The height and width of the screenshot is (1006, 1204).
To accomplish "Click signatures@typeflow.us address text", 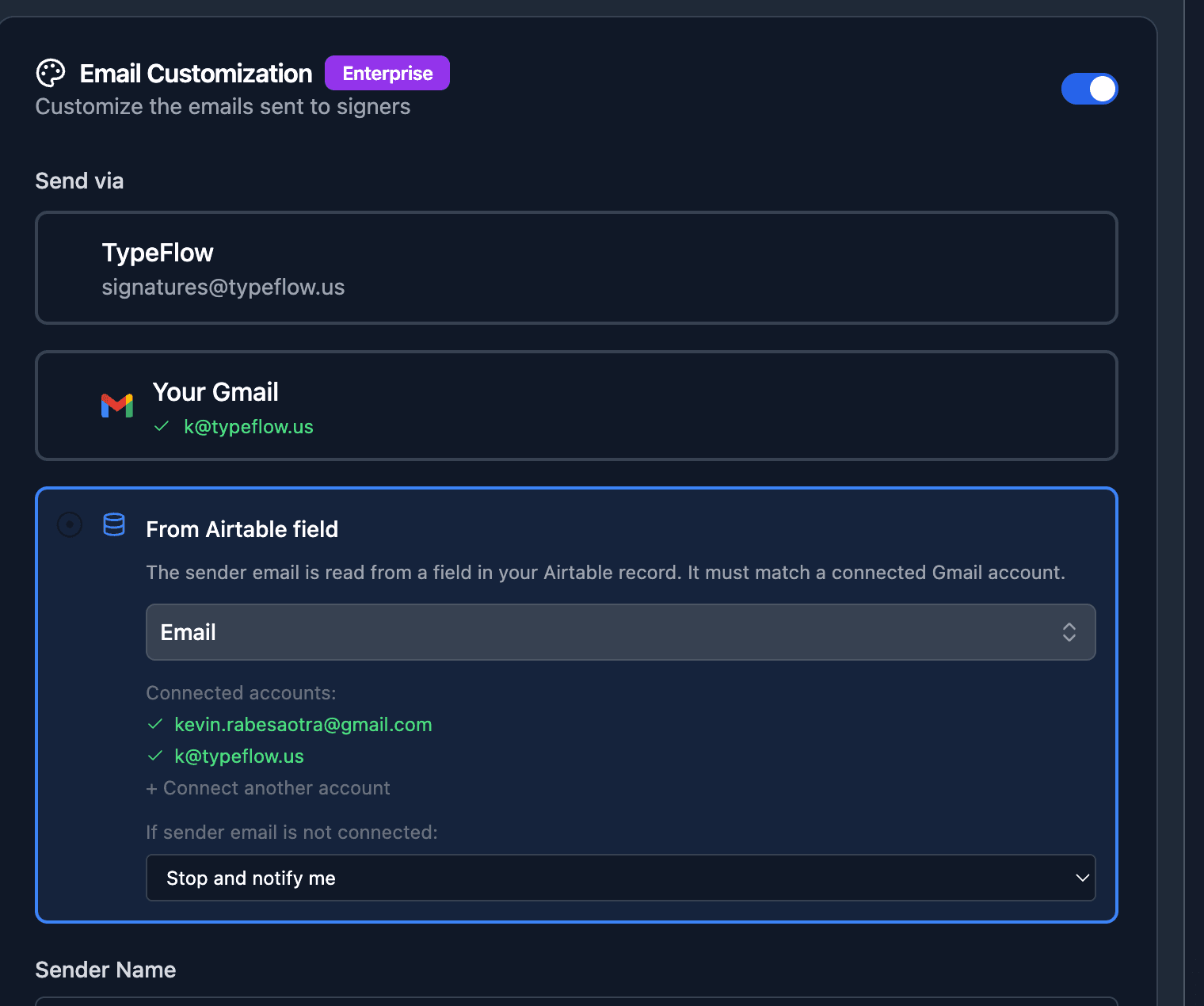I will (223, 287).
